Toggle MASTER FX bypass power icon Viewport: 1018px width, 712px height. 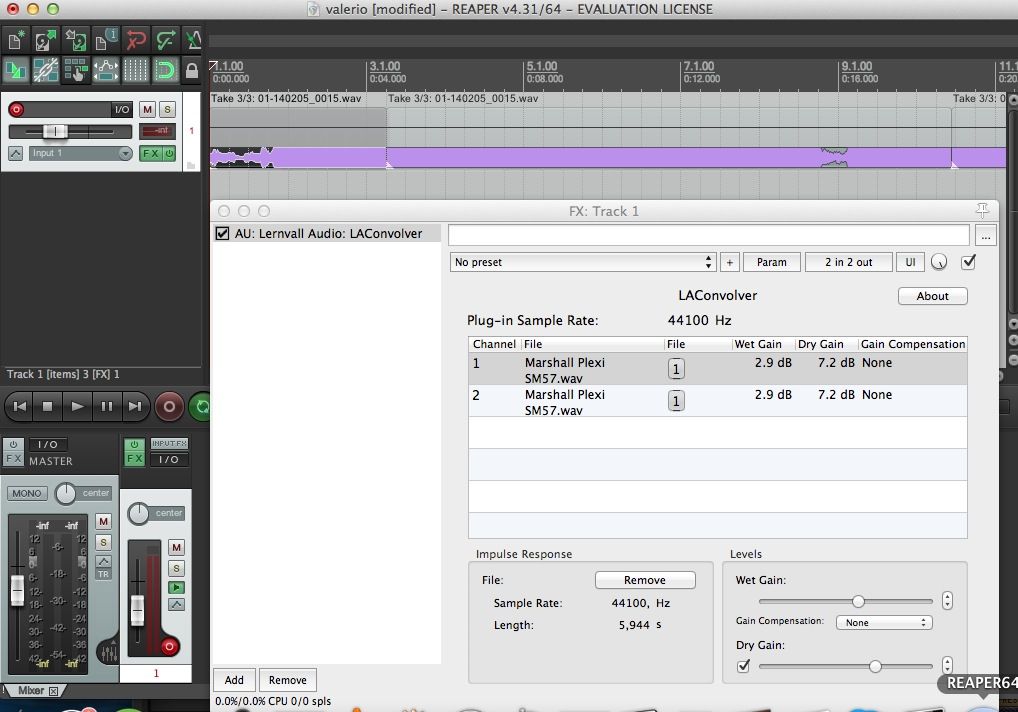pos(13,445)
